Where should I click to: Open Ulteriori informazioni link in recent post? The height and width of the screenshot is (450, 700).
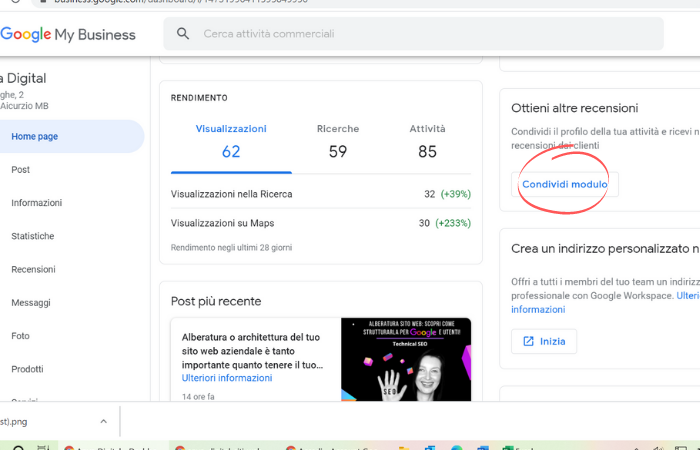(227, 378)
